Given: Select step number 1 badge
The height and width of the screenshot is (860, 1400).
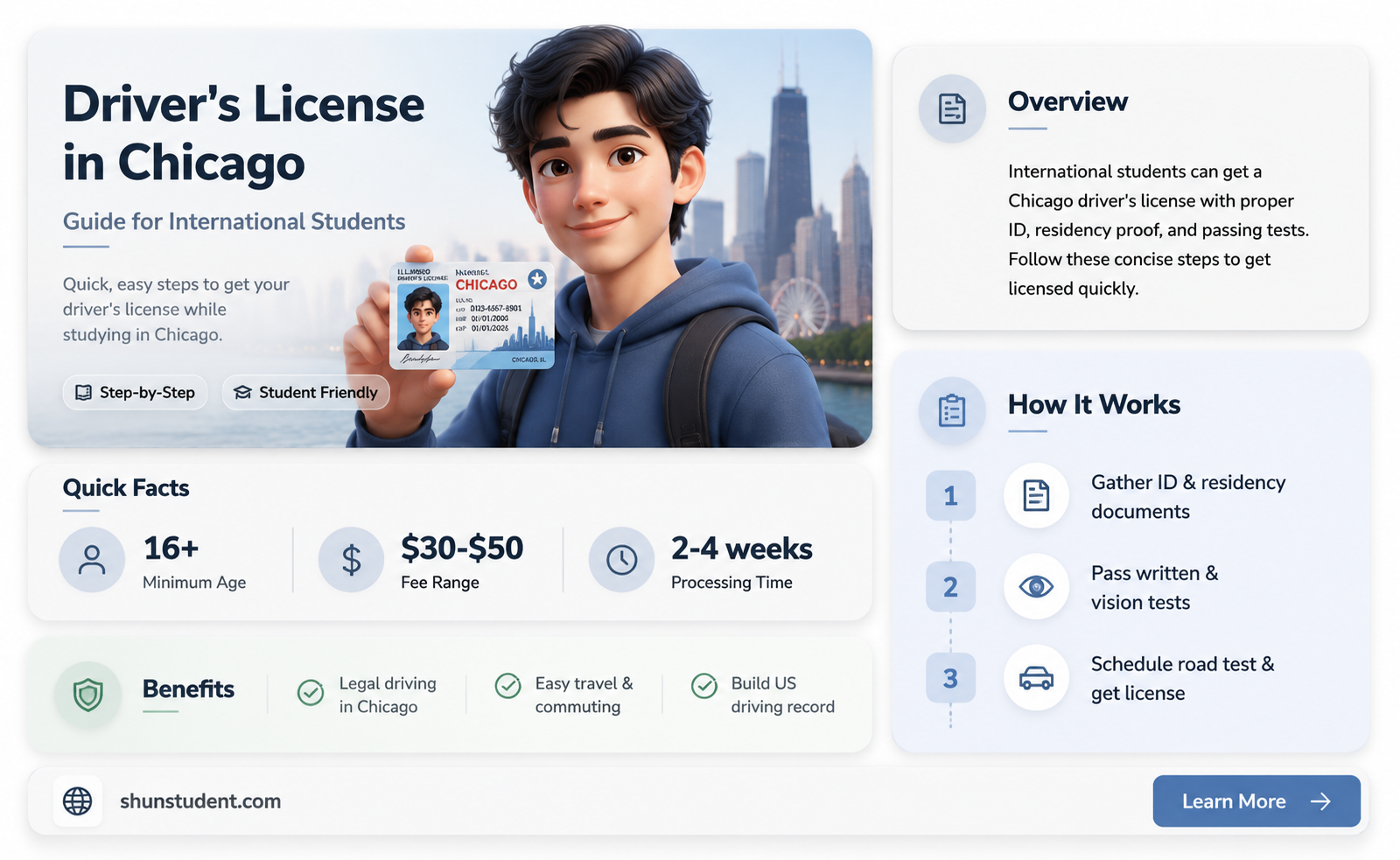Looking at the screenshot, I should [950, 496].
